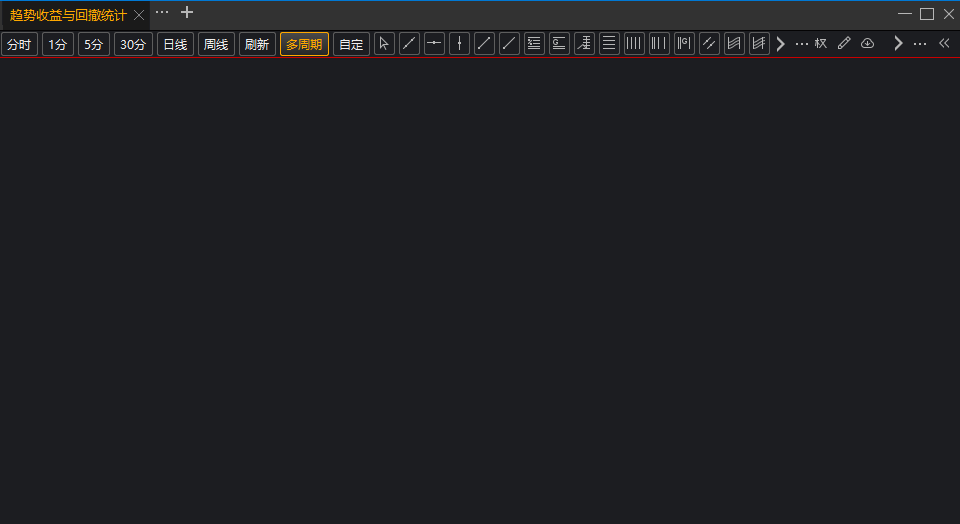Open the tab overflow ellipsis menu

(x=162, y=13)
